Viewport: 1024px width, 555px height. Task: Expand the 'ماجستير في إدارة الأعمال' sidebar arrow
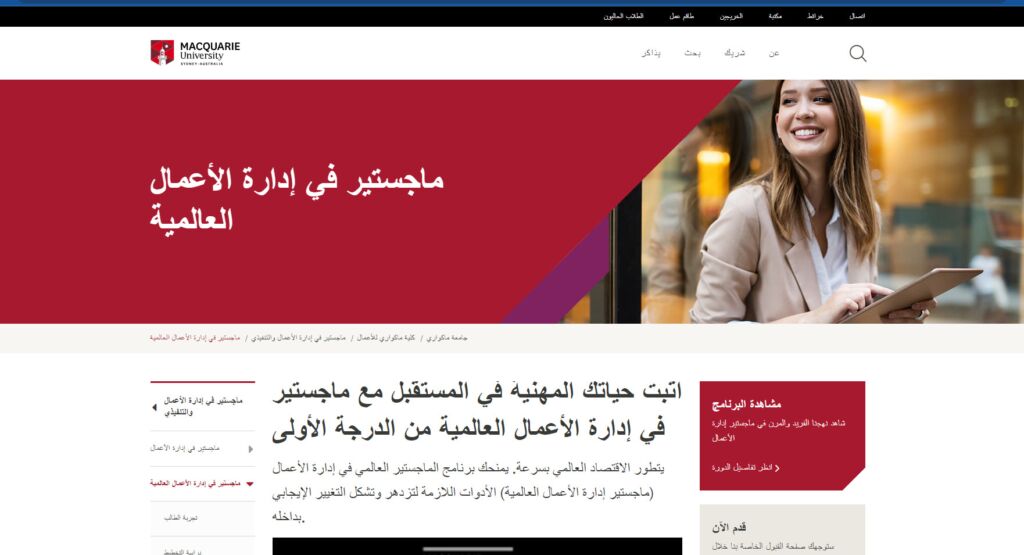click(x=250, y=449)
